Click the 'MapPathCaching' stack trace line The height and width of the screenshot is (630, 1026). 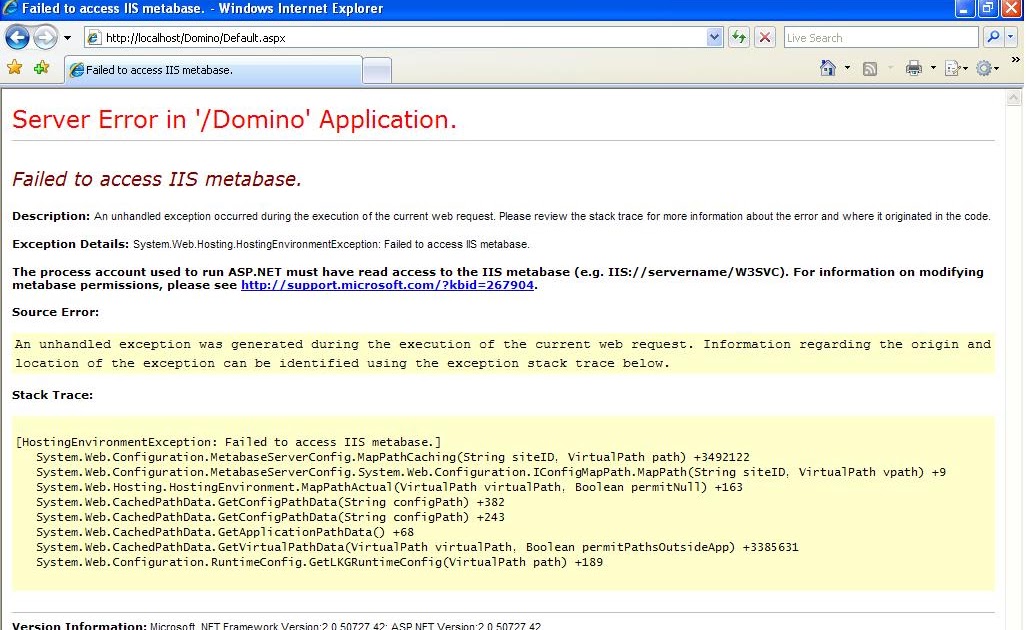tap(393, 457)
